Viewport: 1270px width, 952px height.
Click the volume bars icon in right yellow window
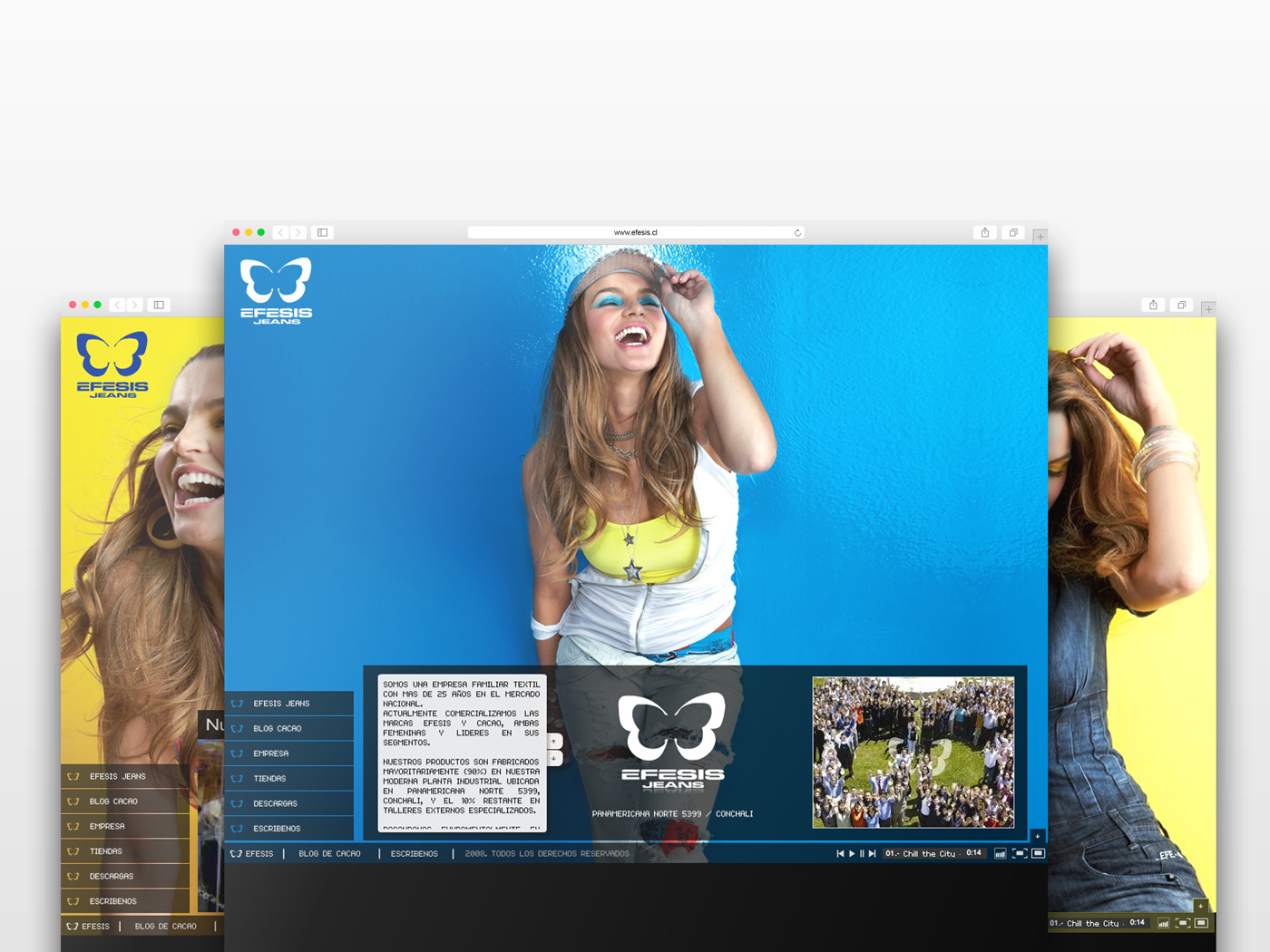point(1163,923)
